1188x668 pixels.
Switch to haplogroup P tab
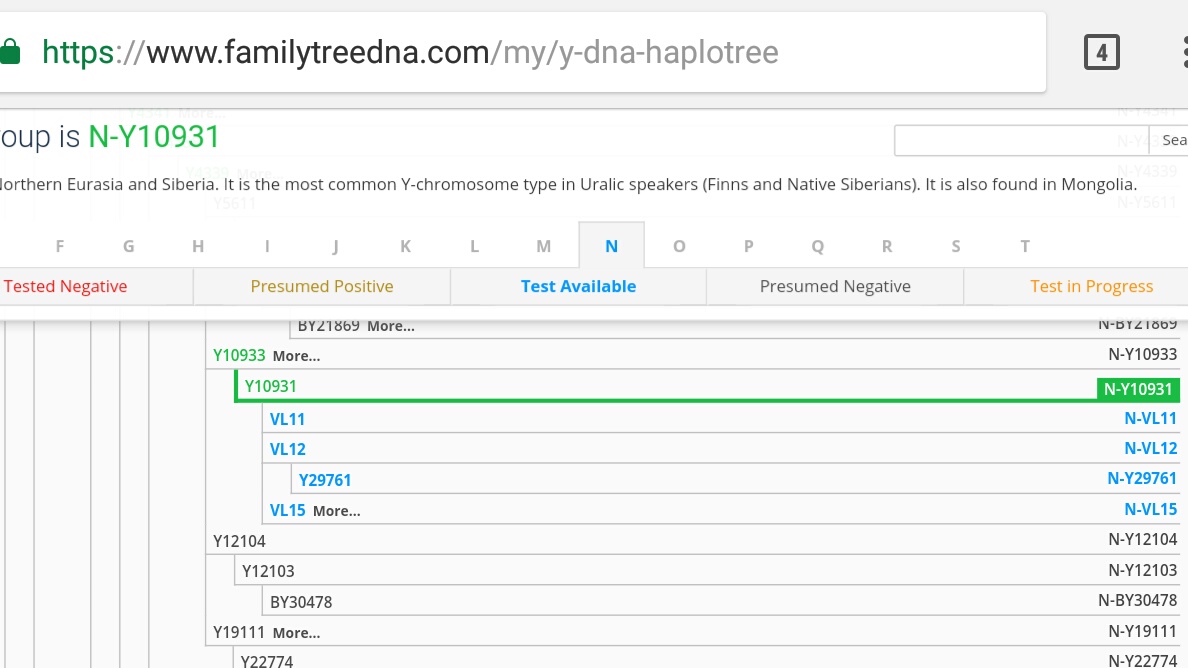pos(749,246)
